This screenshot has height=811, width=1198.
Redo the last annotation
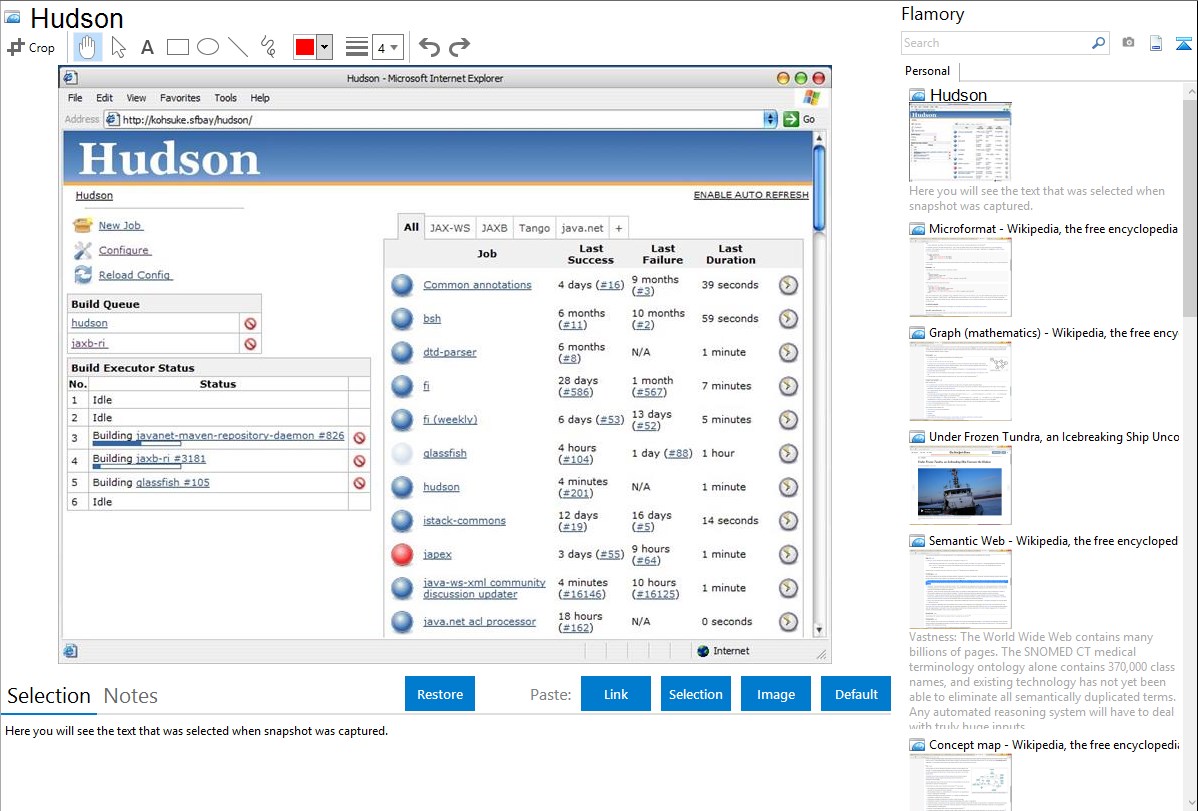click(x=459, y=47)
